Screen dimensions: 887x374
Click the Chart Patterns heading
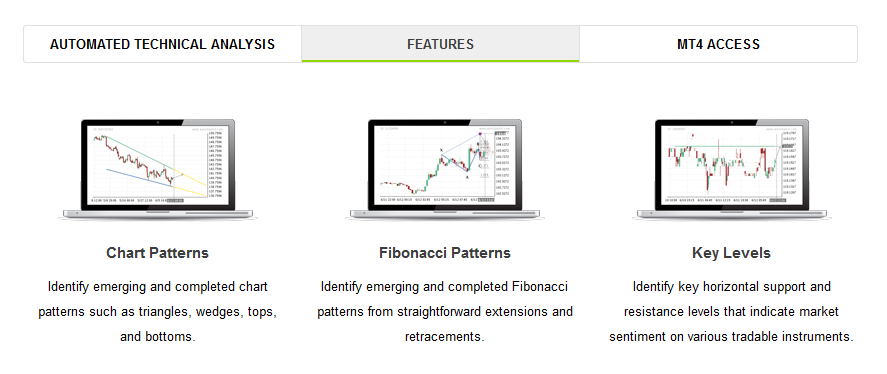coord(157,253)
